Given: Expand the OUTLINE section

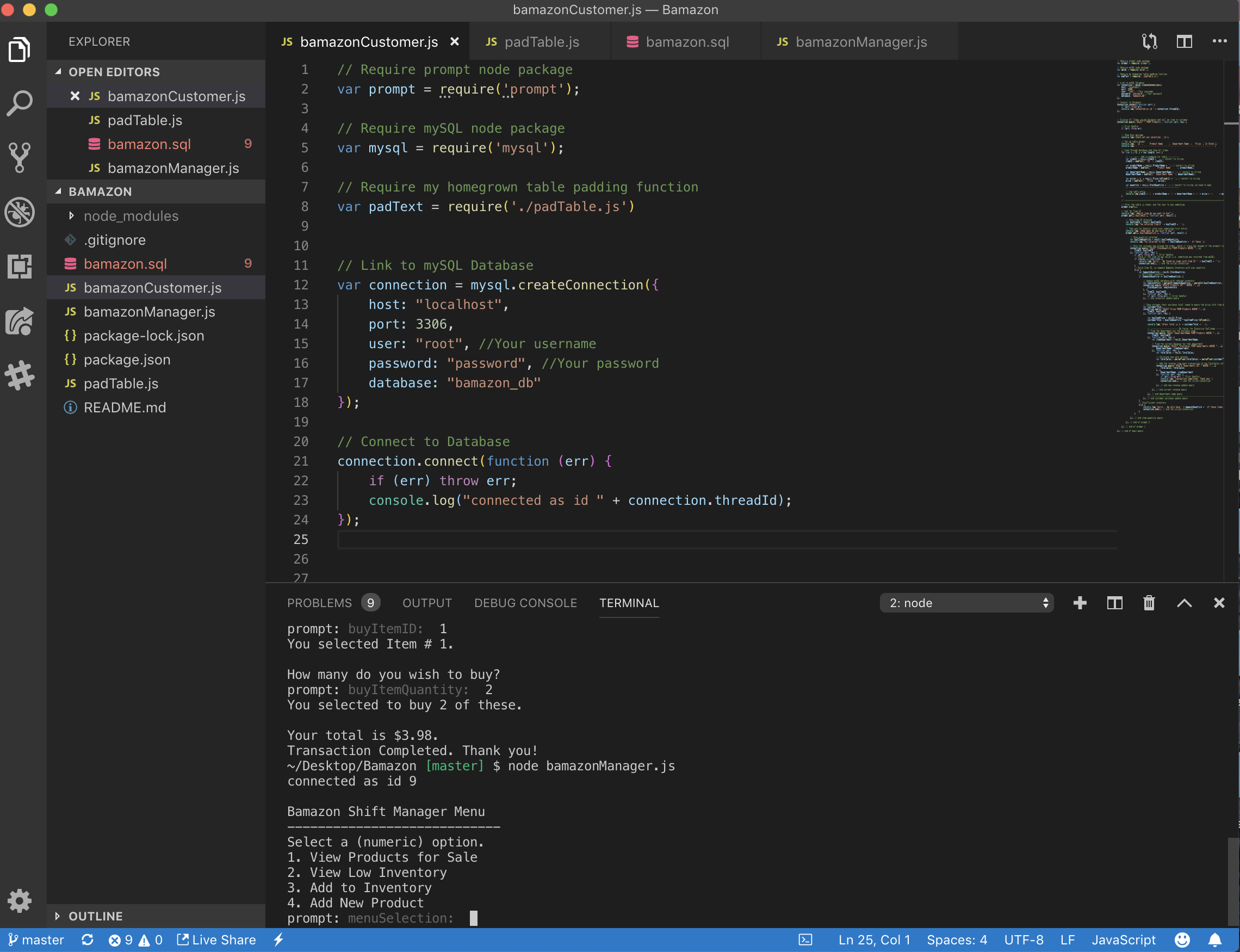Looking at the screenshot, I should pyautogui.click(x=95, y=916).
